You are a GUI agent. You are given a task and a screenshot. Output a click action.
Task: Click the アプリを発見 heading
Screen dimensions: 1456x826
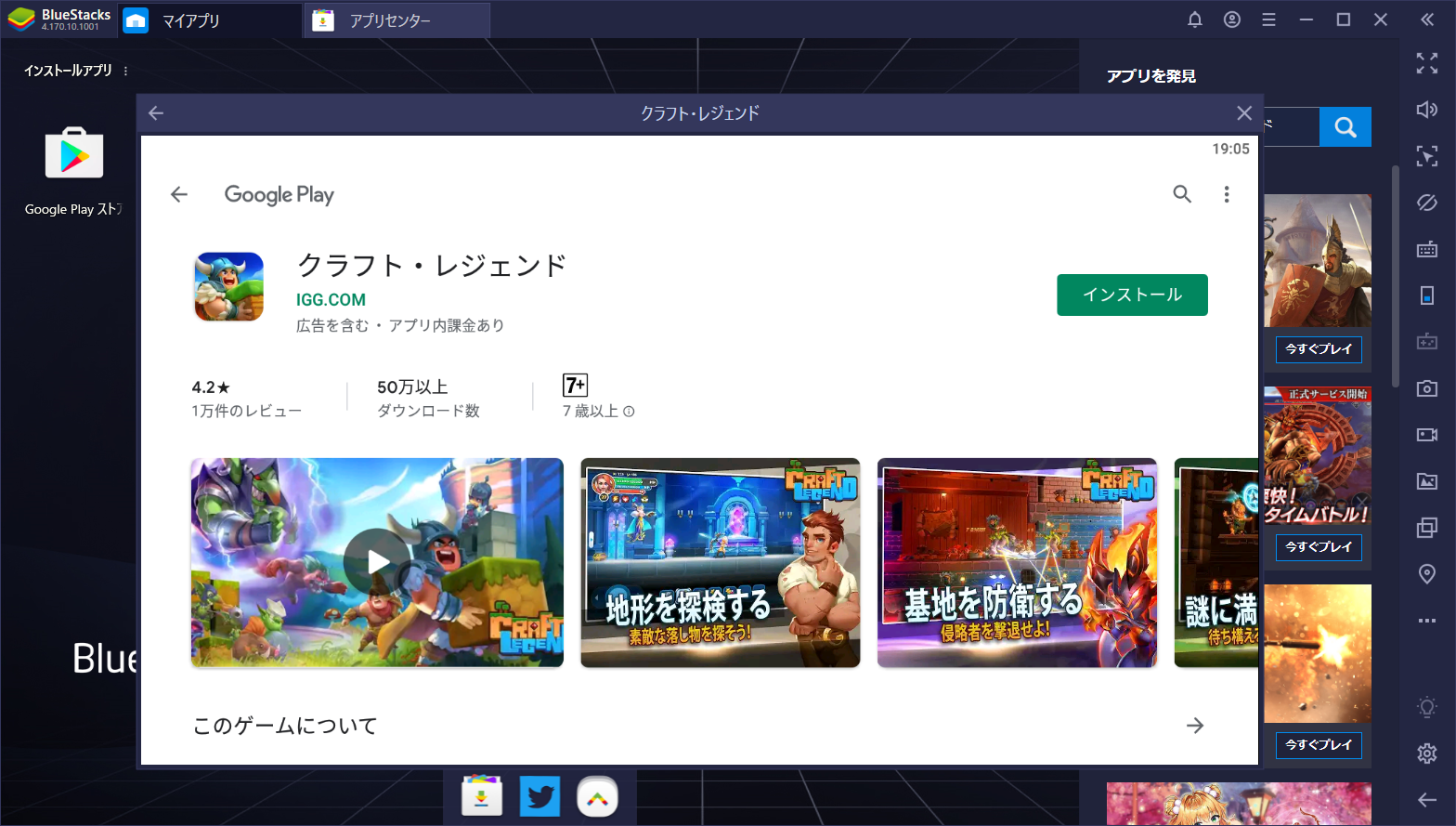click(1151, 76)
